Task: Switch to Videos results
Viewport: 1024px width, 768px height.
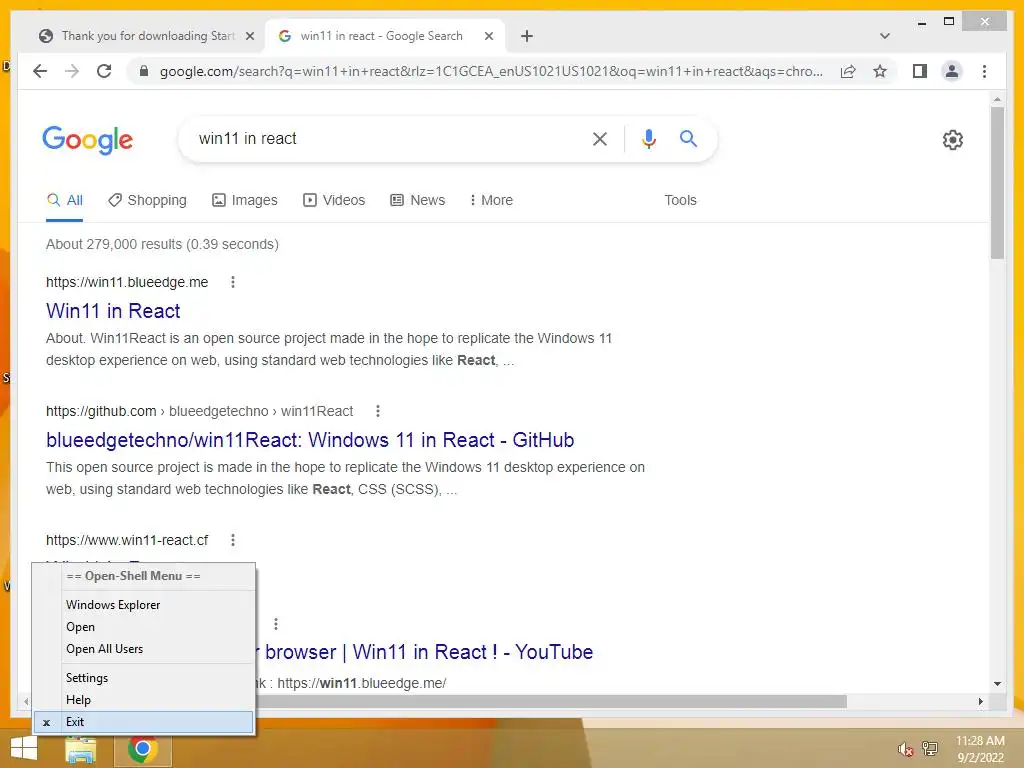Action: tap(334, 200)
